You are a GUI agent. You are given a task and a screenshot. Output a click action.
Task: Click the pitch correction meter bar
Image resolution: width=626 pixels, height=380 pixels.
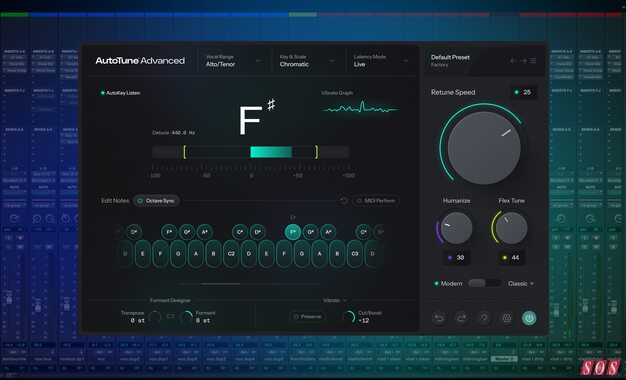coord(250,152)
